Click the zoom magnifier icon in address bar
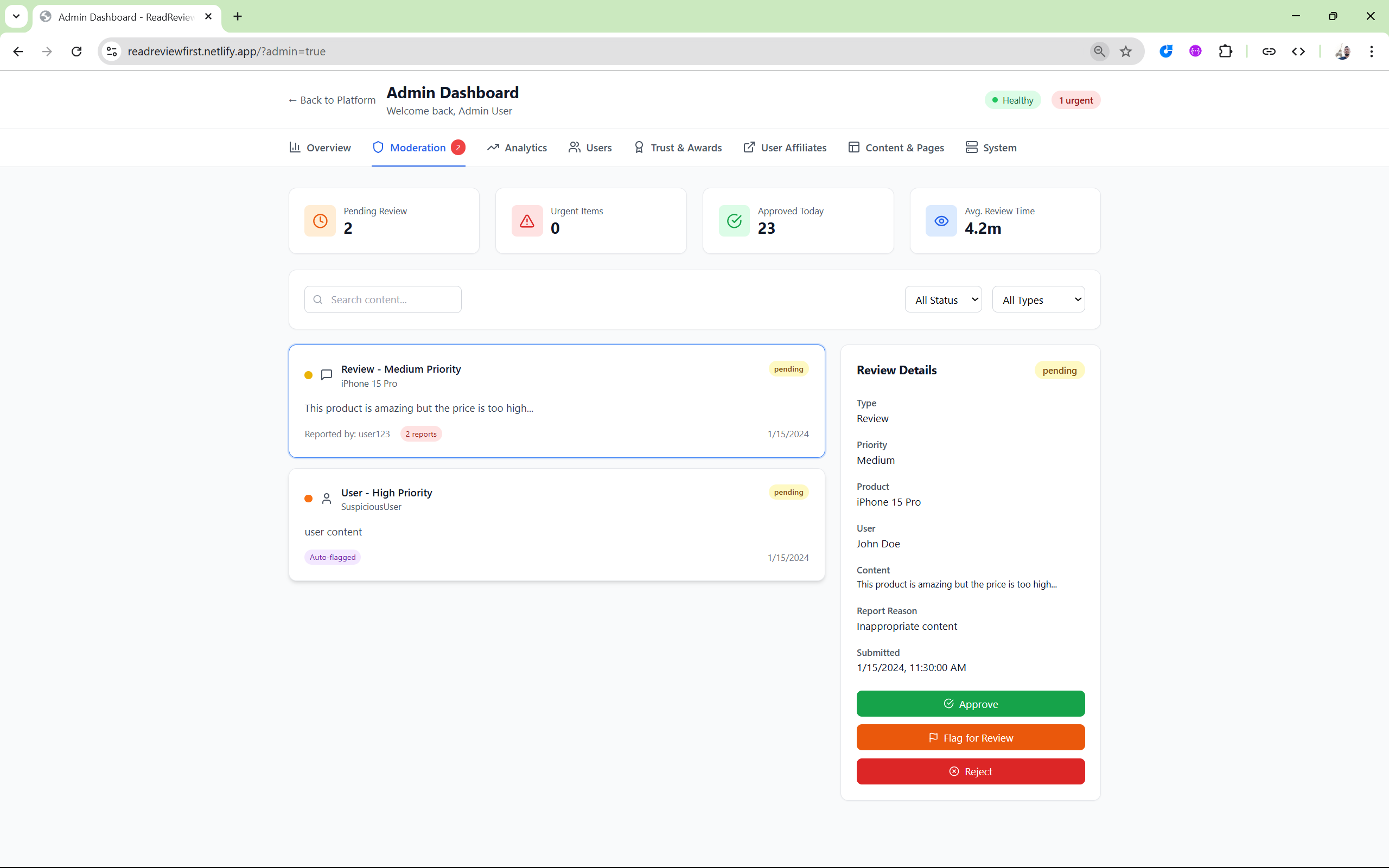This screenshot has height=868, width=1389. (x=1099, y=52)
